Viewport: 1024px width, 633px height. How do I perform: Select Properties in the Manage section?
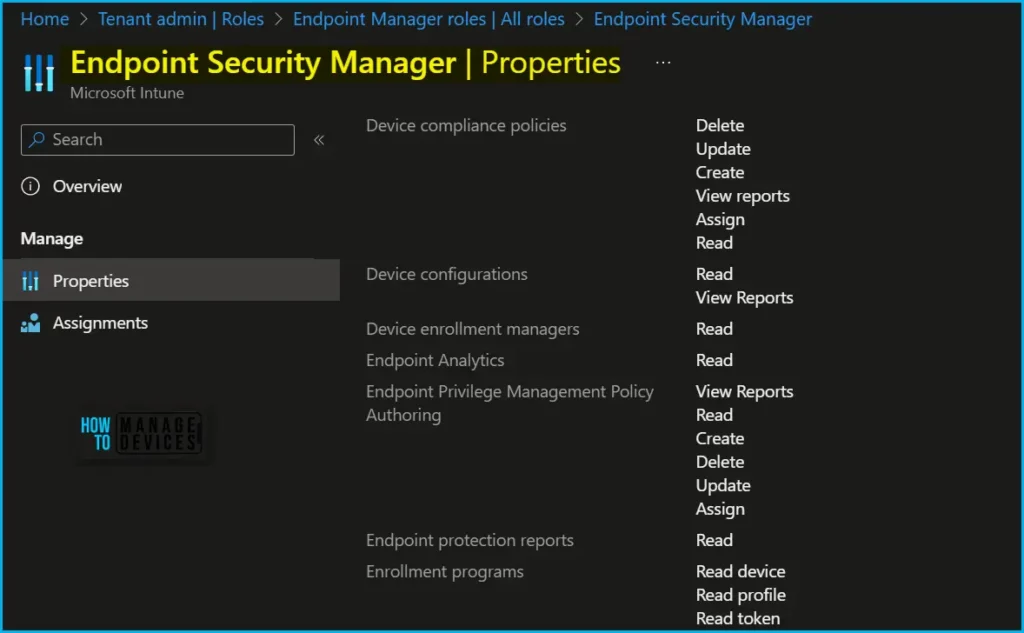(x=91, y=282)
